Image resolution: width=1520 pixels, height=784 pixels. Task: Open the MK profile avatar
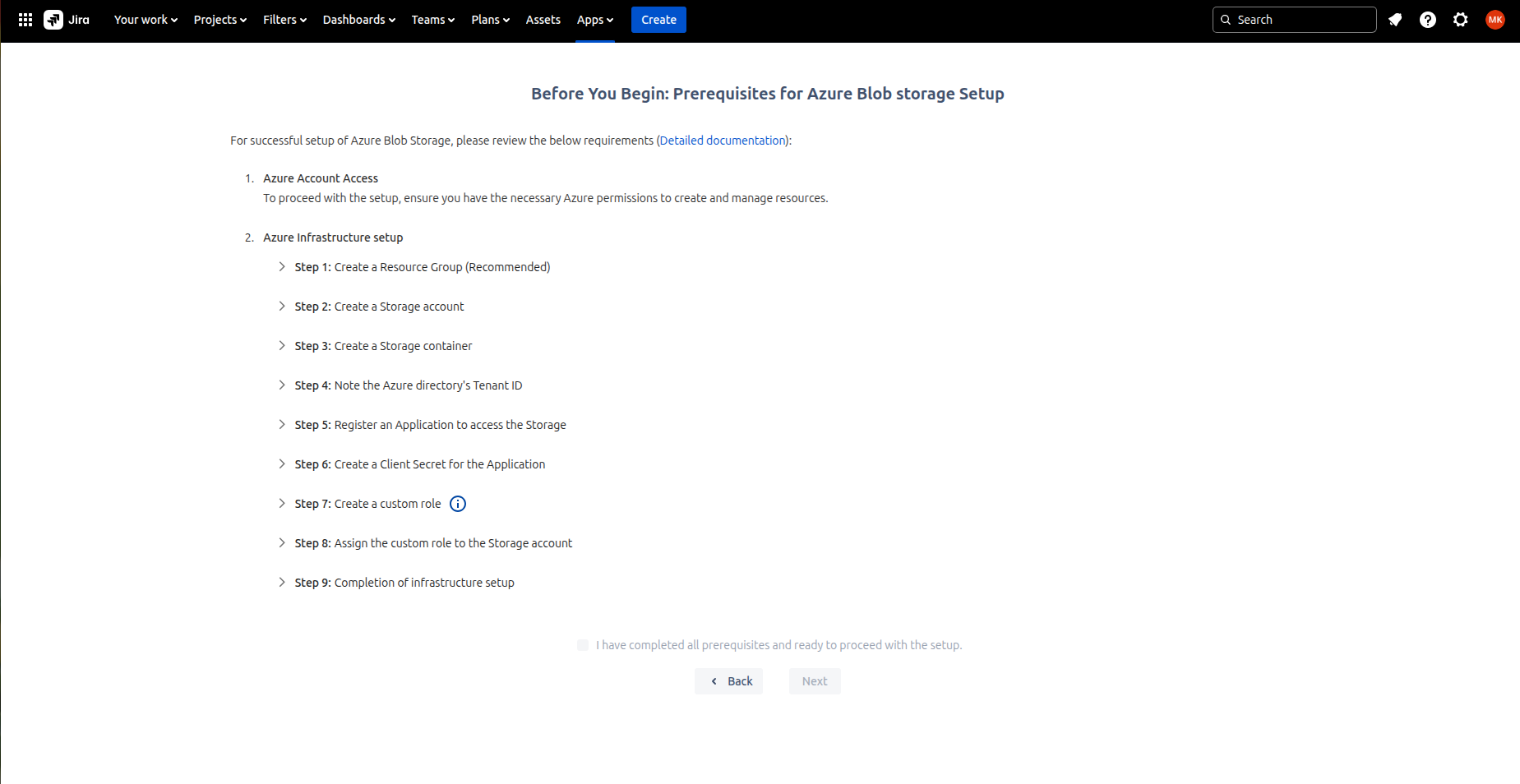click(1495, 20)
